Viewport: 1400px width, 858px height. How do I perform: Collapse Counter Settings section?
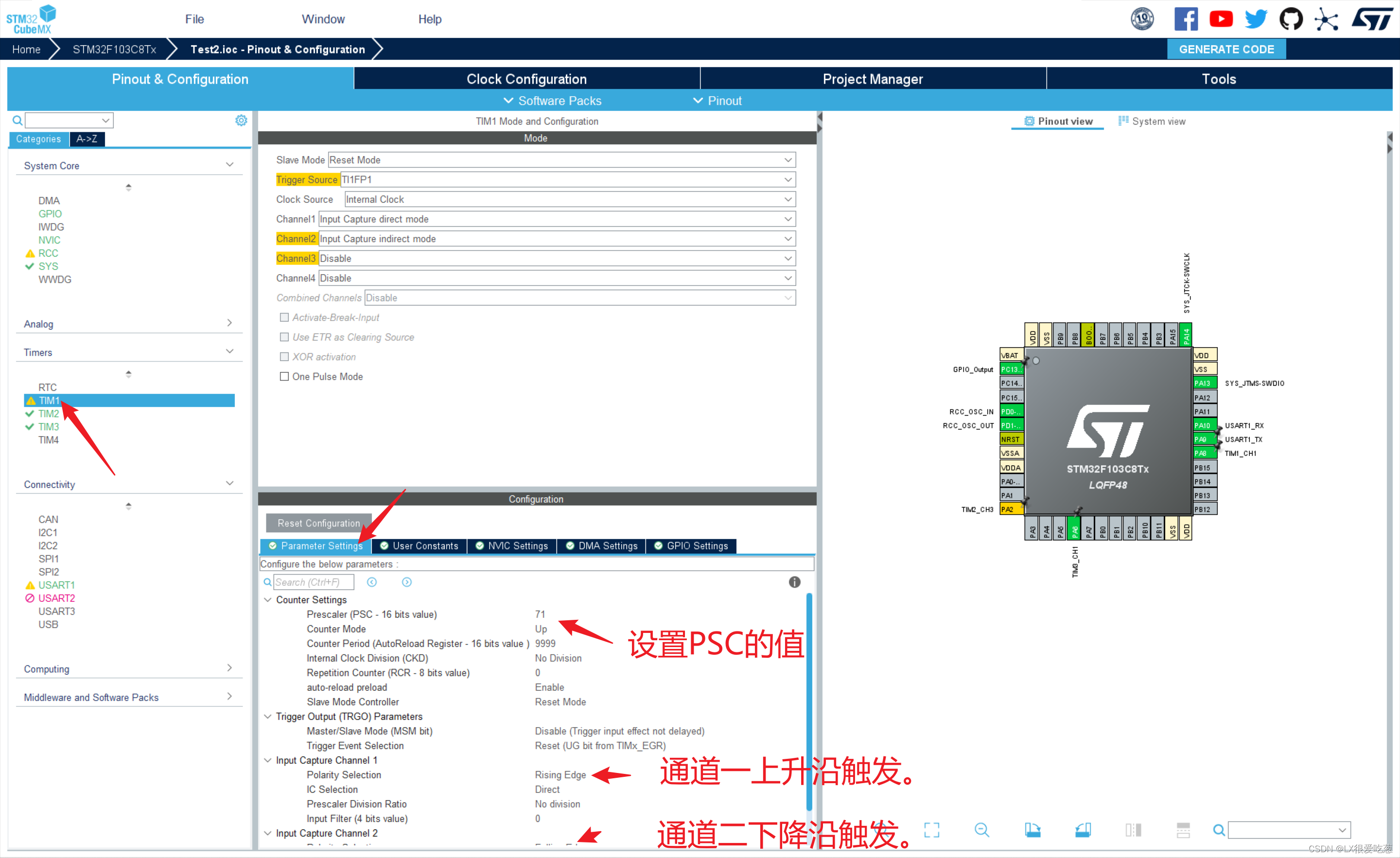click(x=272, y=600)
